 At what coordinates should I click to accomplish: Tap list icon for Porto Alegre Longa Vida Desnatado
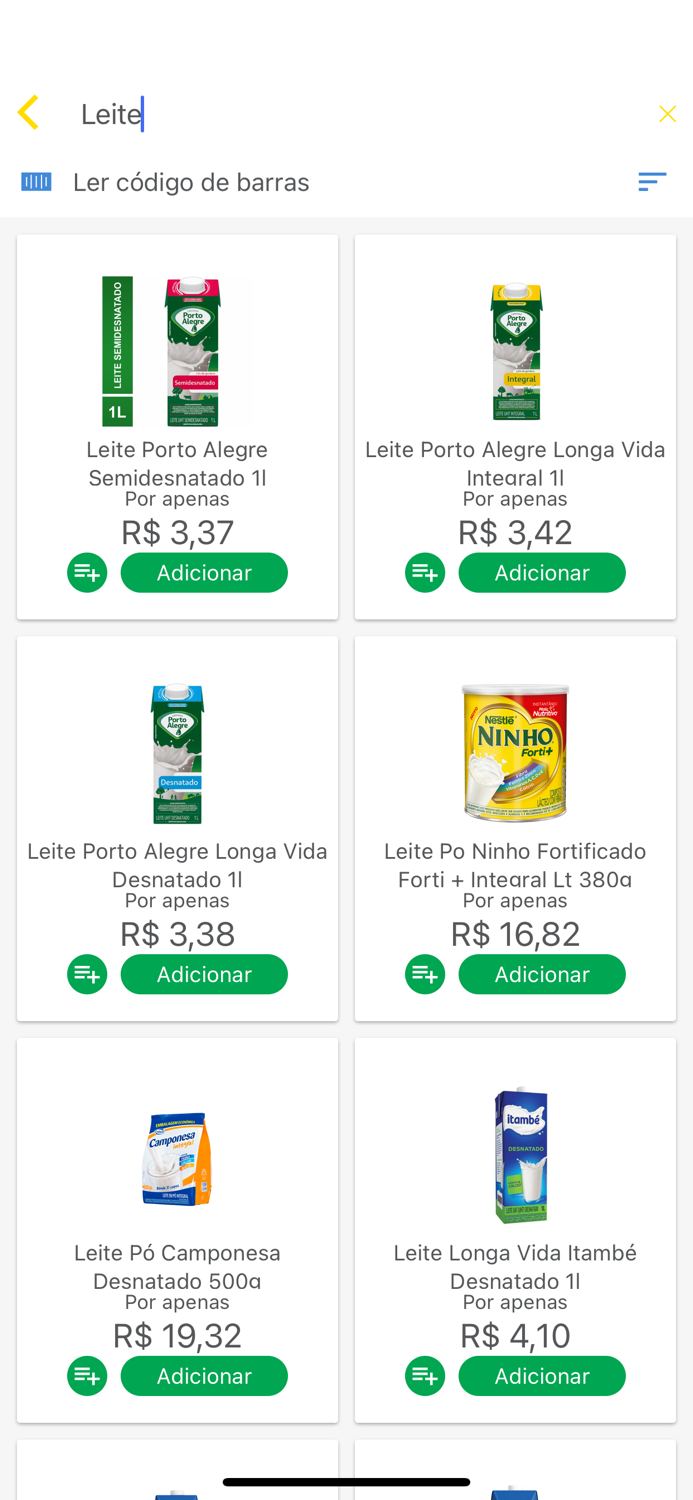(x=86, y=974)
